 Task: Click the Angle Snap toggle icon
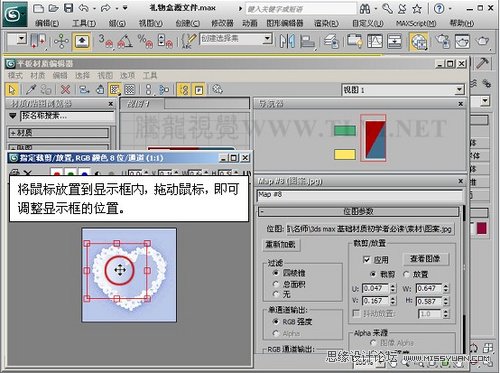[x=125, y=41]
